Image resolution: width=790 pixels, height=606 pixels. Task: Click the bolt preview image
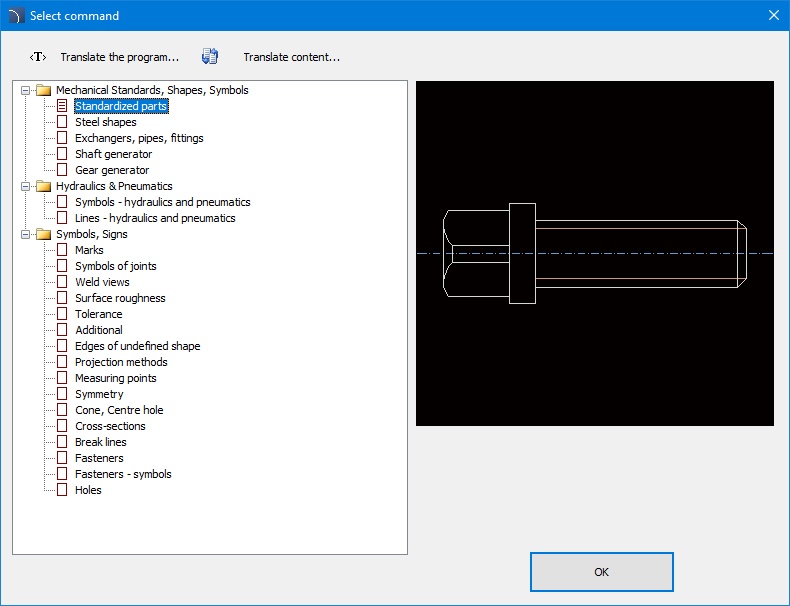594,253
